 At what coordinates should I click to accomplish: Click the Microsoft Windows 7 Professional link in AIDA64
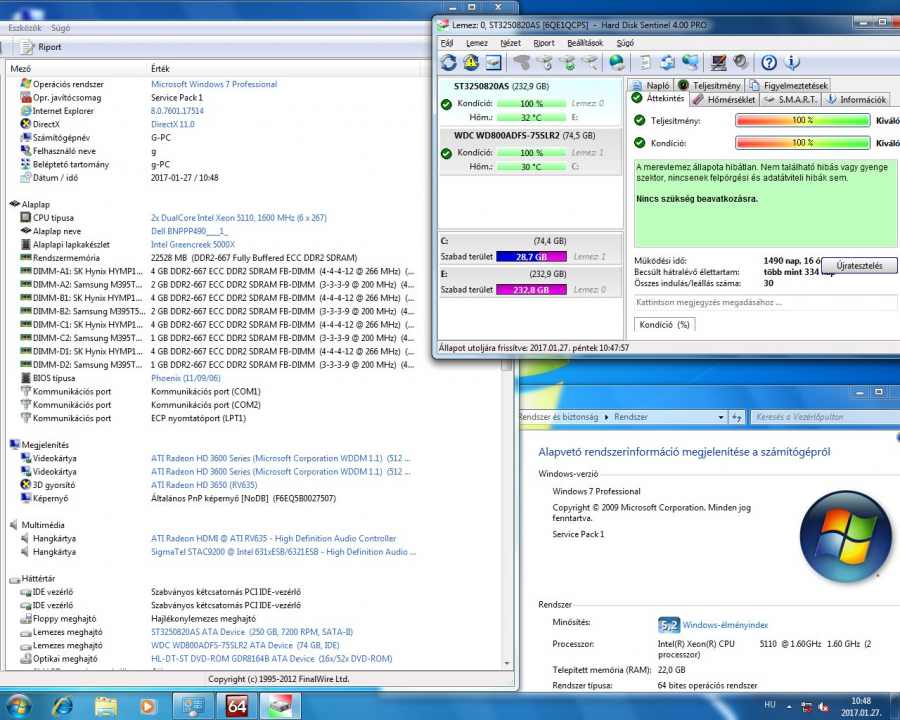pos(214,84)
